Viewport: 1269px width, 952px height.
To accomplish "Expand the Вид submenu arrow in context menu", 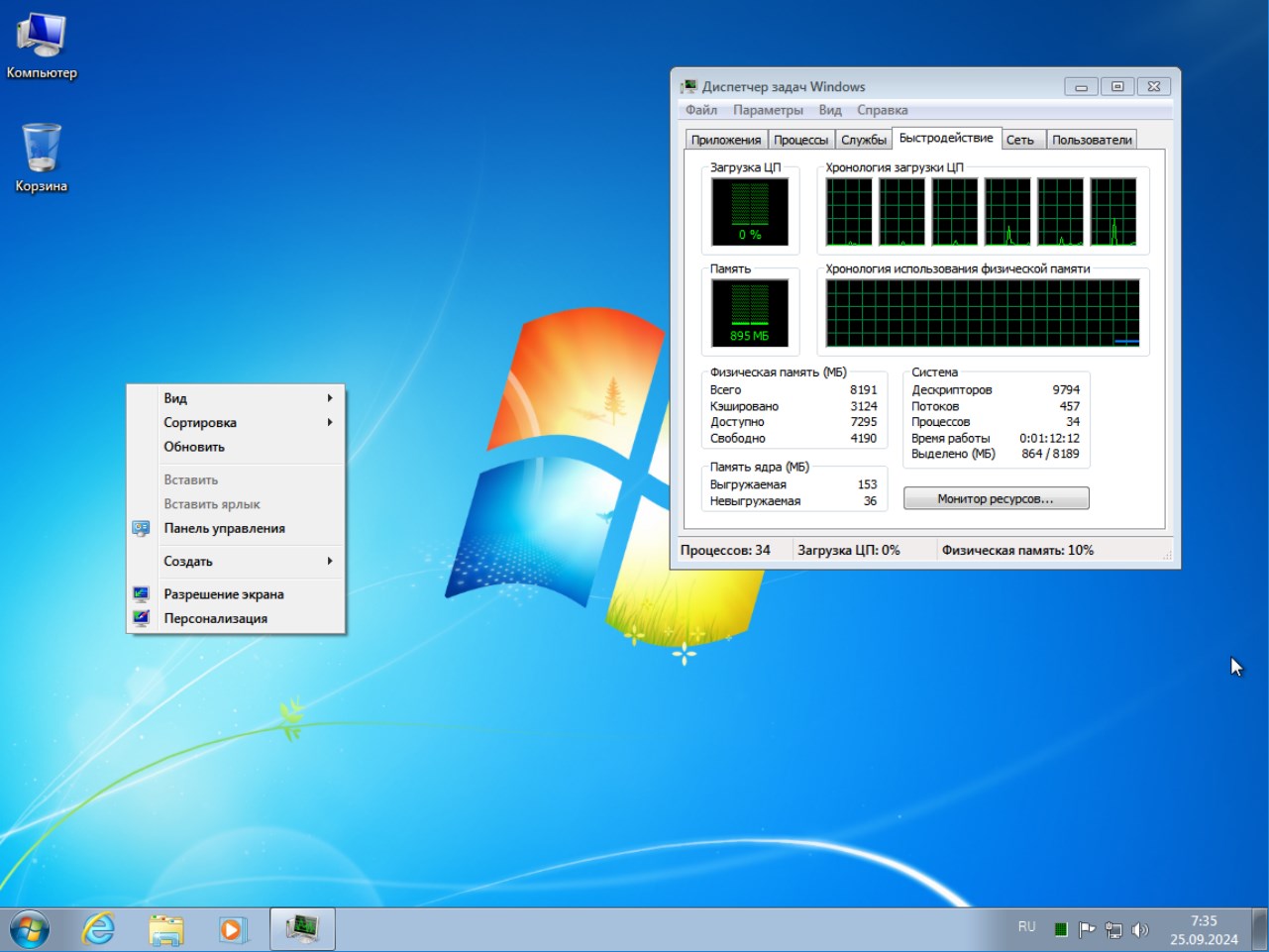I will 330,398.
